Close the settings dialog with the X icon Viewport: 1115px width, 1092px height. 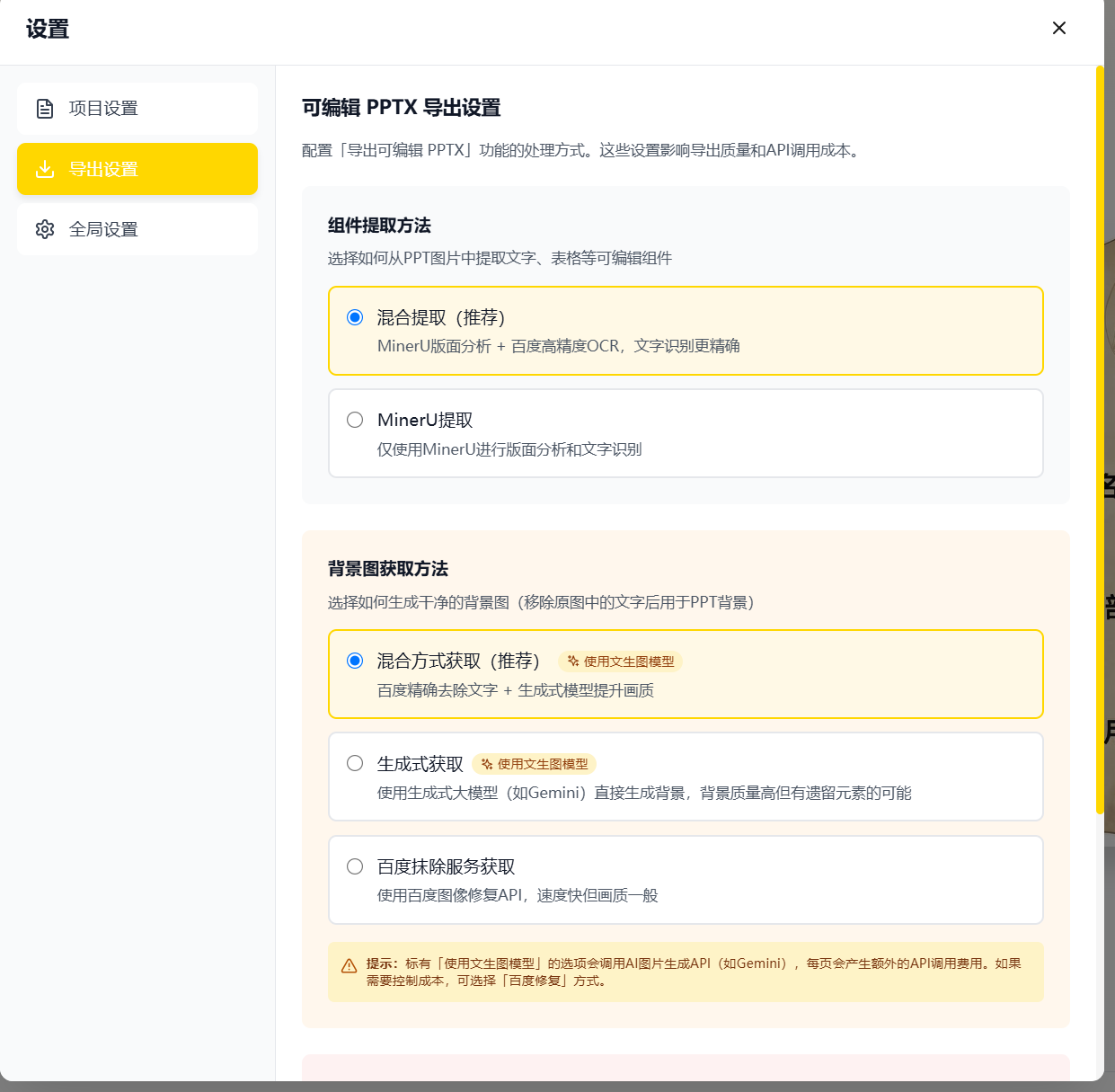[x=1059, y=28]
